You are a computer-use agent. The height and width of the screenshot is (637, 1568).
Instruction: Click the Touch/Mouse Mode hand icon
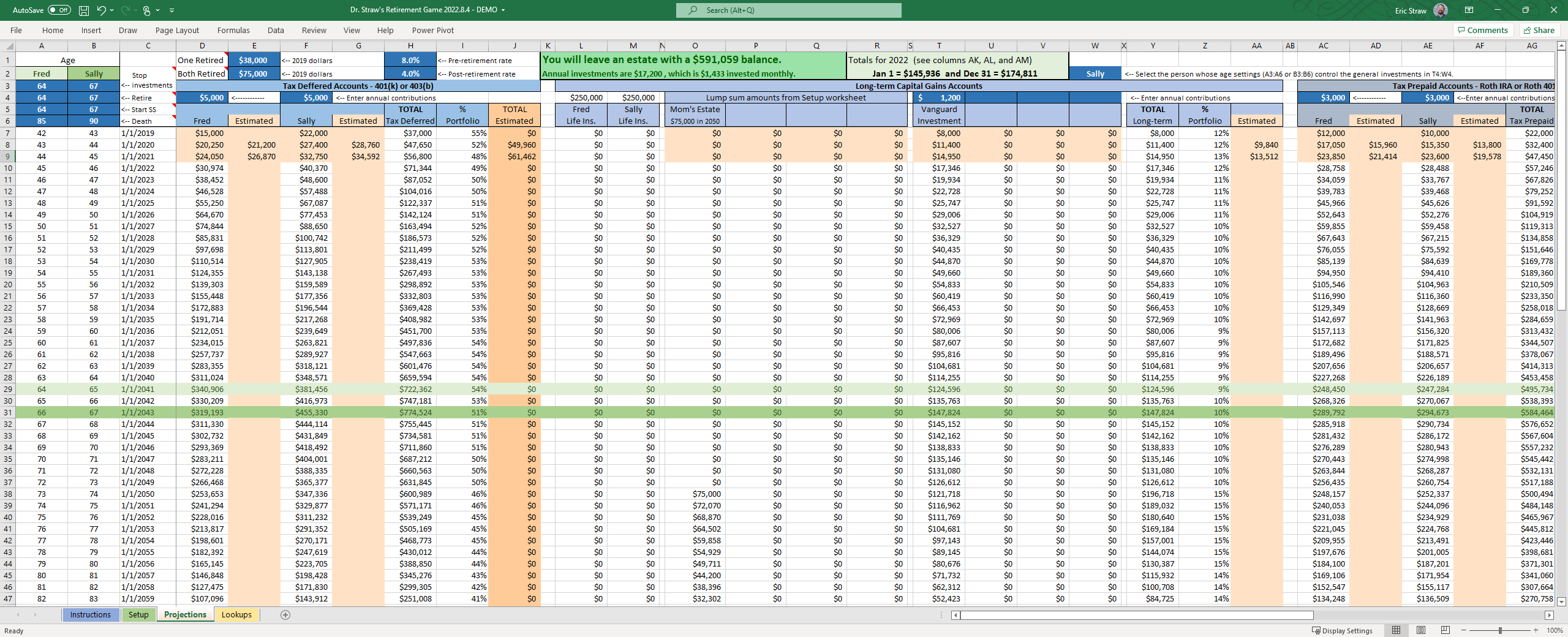click(146, 10)
